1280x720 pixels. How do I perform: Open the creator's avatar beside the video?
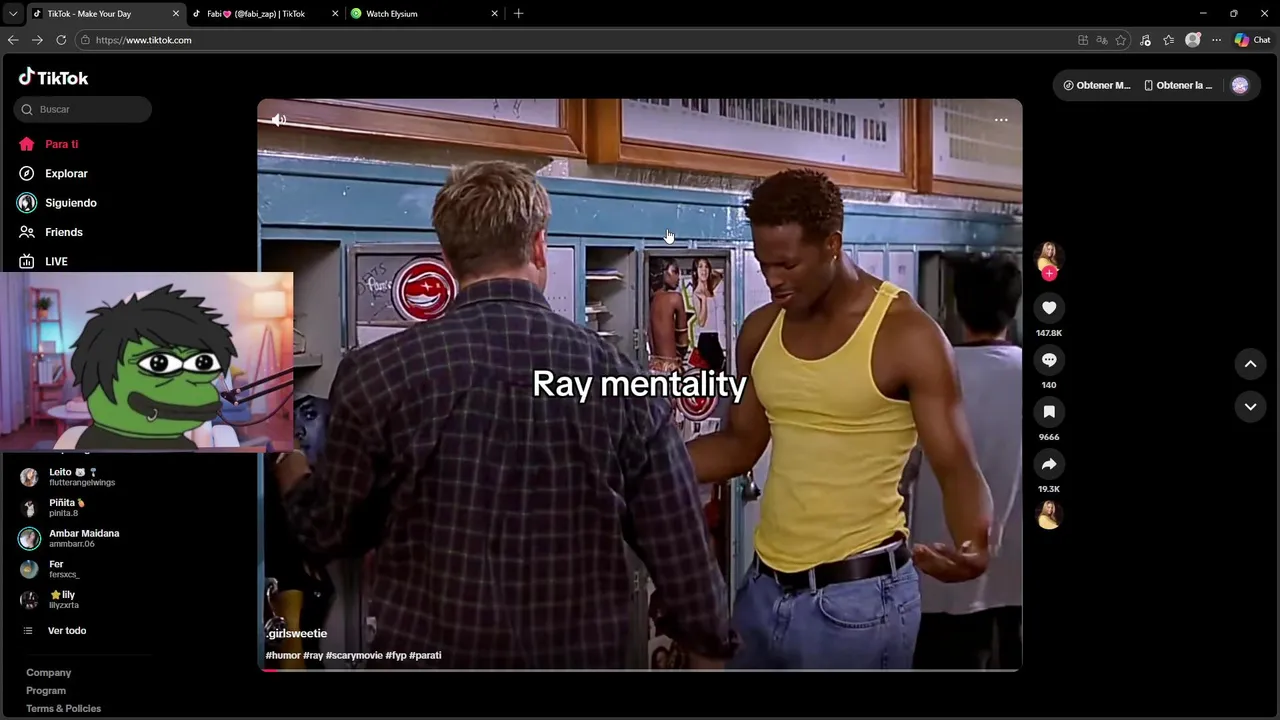point(1049,255)
